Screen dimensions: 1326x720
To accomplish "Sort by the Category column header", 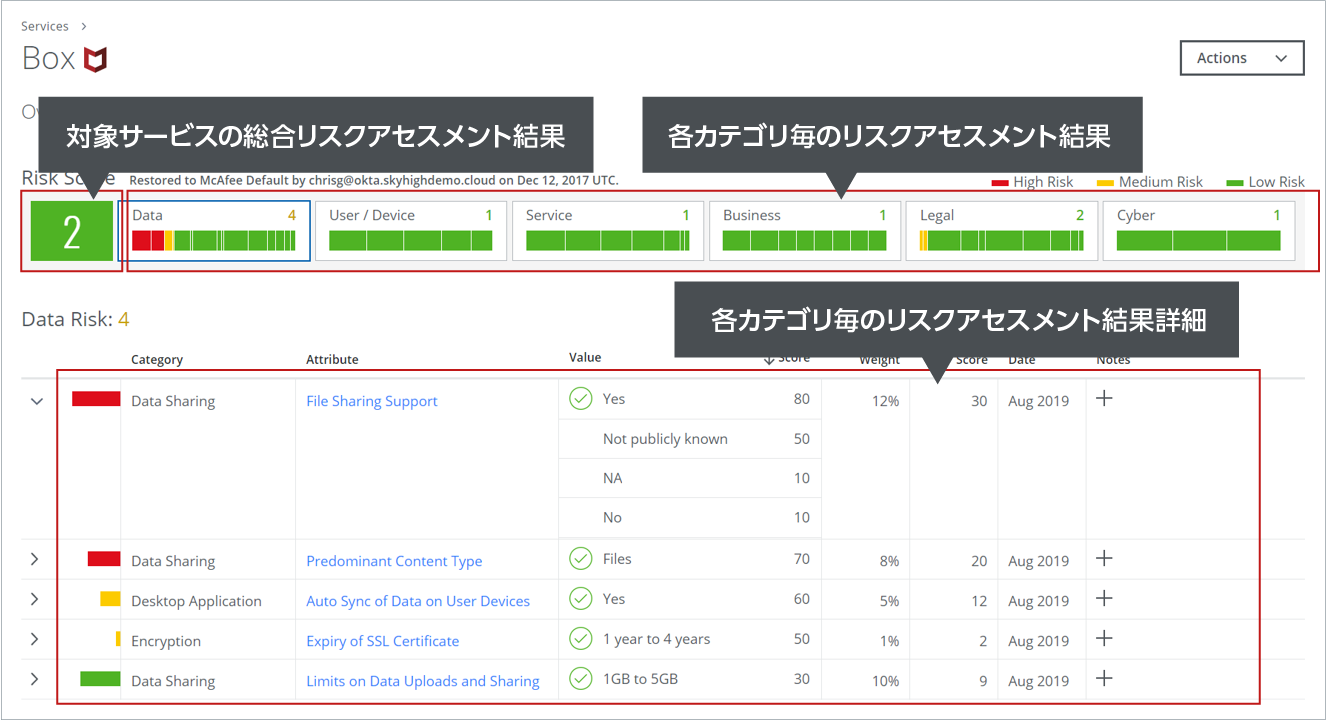I will pyautogui.click(x=157, y=360).
